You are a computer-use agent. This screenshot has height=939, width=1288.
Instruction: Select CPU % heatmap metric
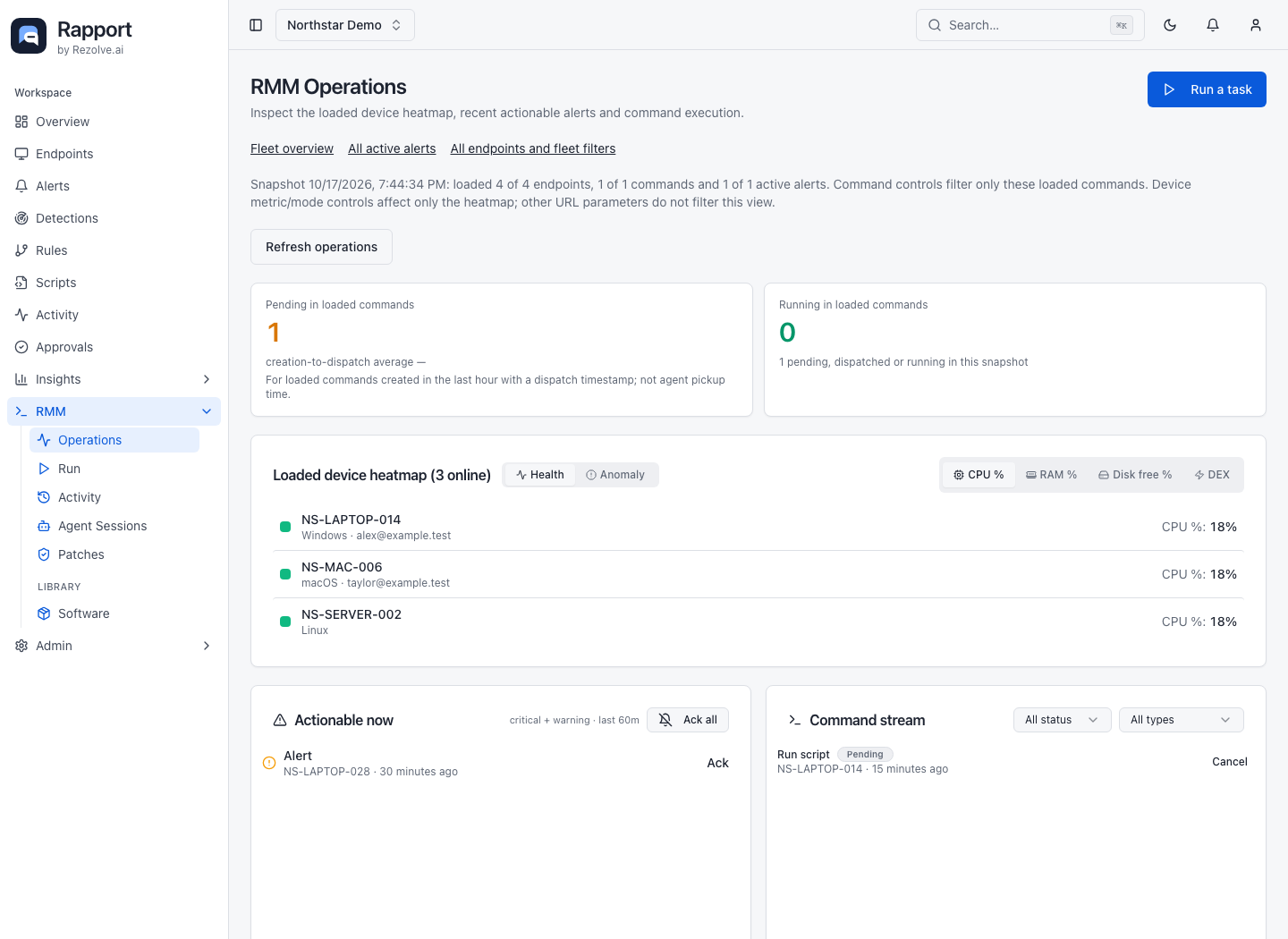[x=979, y=475]
